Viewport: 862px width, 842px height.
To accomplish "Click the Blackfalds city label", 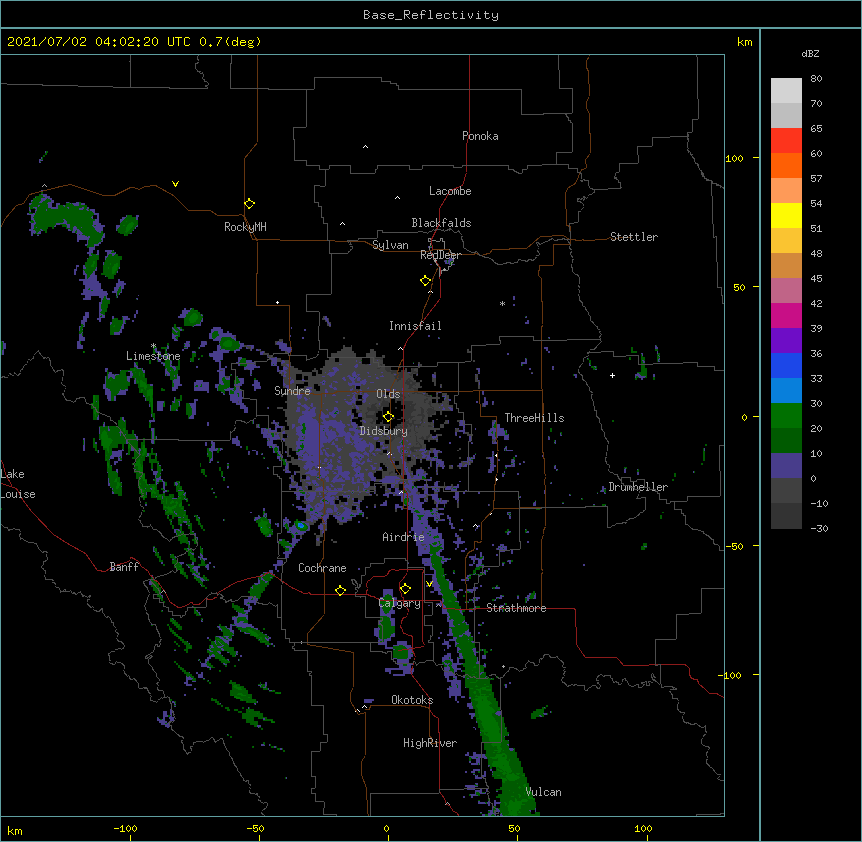I will point(441,223).
